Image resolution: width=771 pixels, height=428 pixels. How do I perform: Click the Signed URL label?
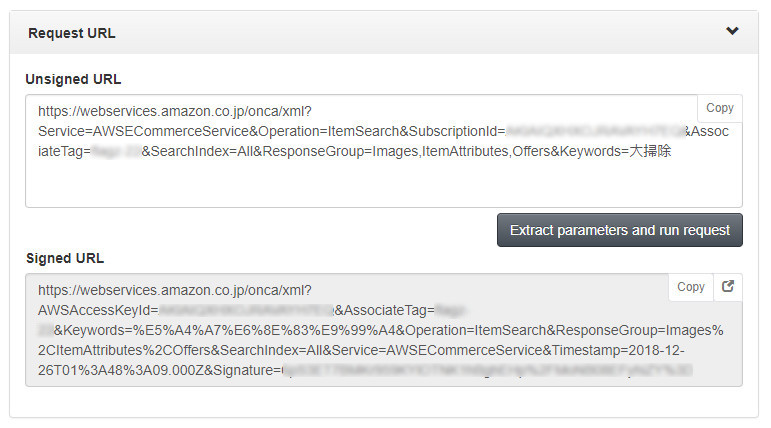pos(65,257)
